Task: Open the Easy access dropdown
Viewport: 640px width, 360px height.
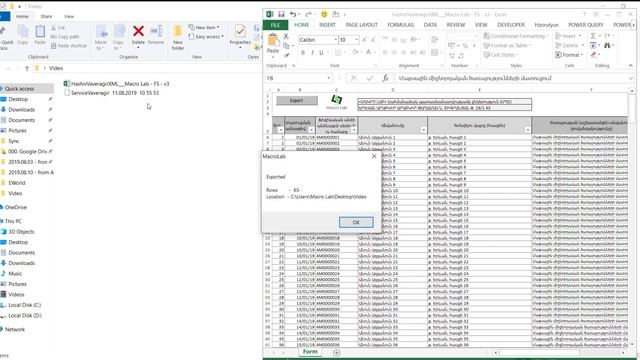Action: pos(206,37)
